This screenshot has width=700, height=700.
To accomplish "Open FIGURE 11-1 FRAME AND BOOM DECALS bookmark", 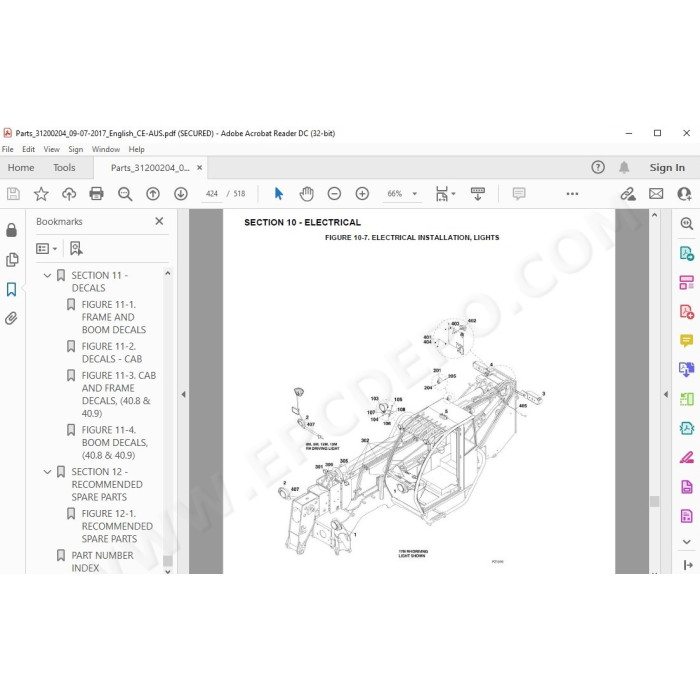I will 113,317.
